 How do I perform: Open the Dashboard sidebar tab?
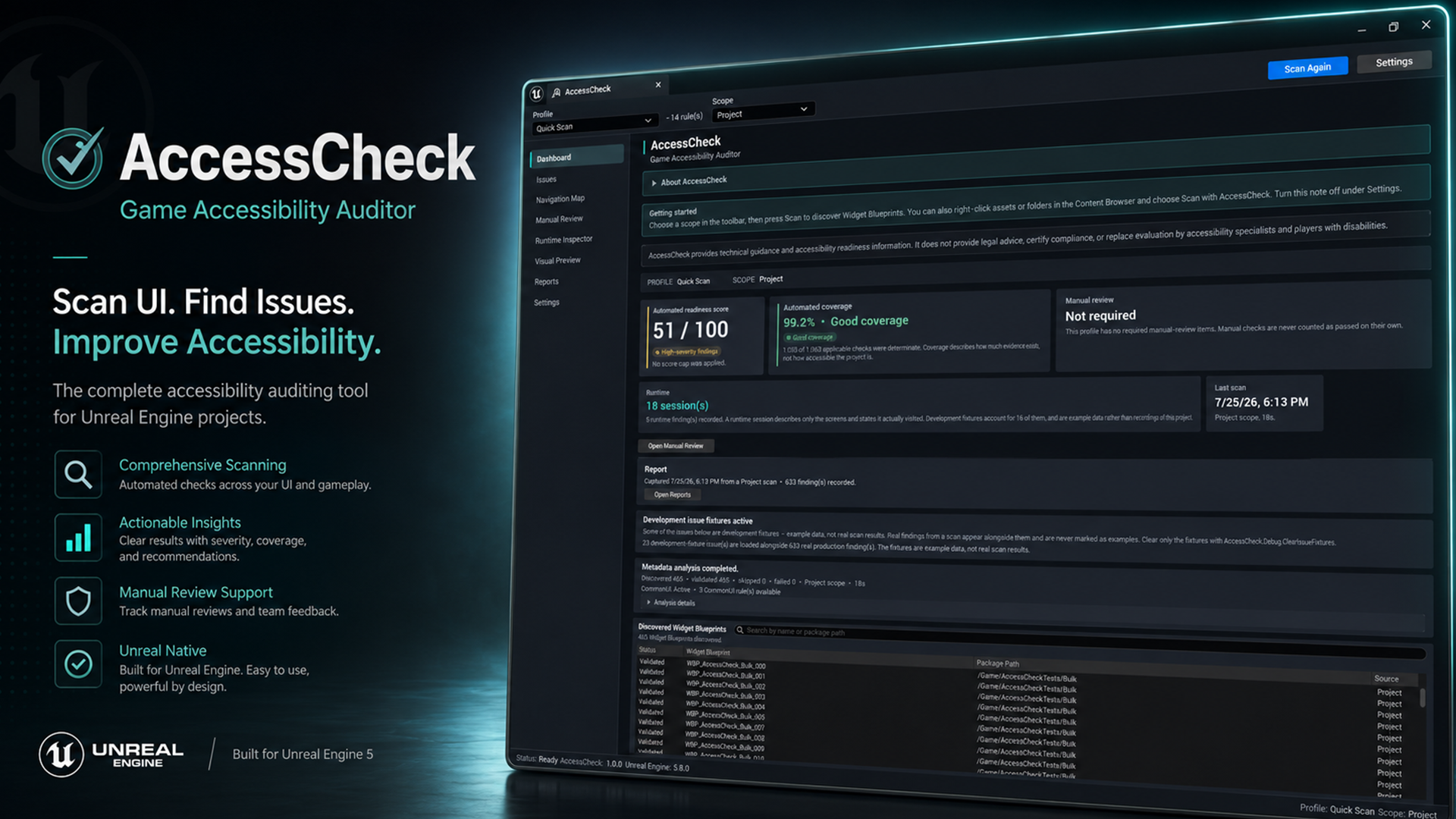click(x=576, y=156)
